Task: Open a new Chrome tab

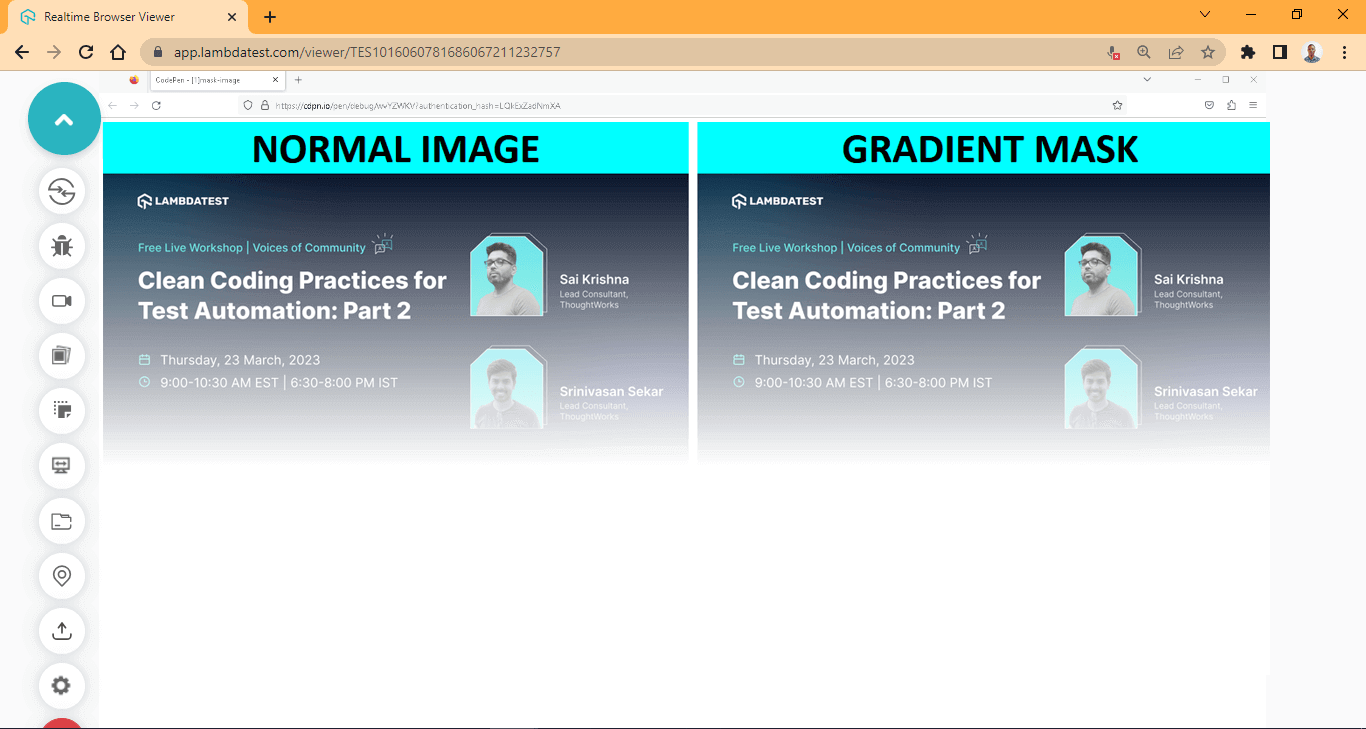Action: pyautogui.click(x=270, y=17)
